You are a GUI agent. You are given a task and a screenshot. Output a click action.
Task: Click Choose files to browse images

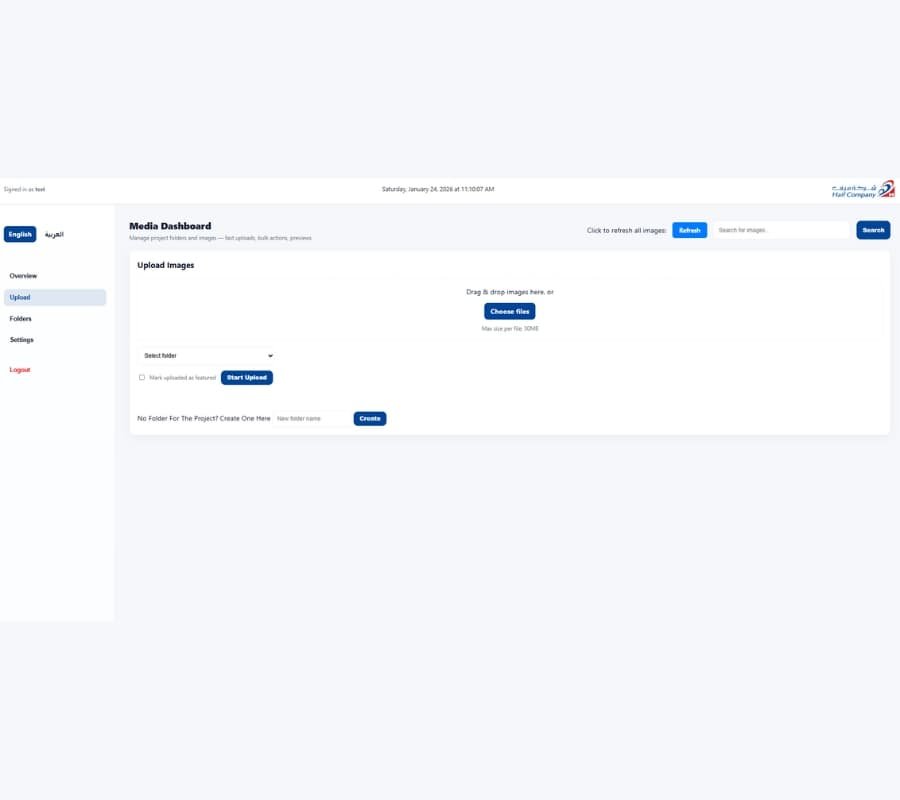(510, 311)
